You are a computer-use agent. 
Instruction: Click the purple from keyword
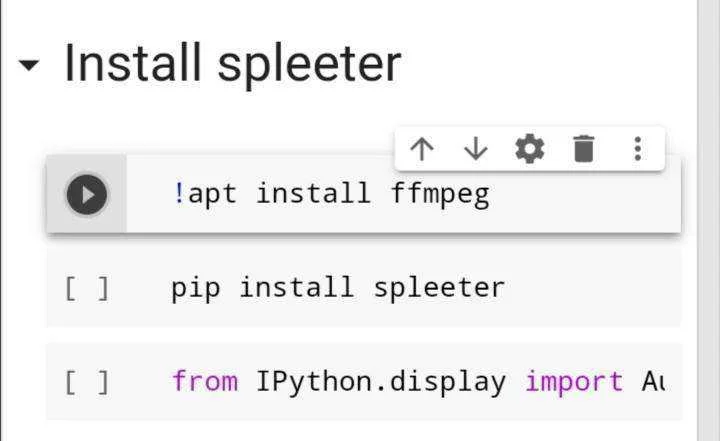(x=205, y=381)
